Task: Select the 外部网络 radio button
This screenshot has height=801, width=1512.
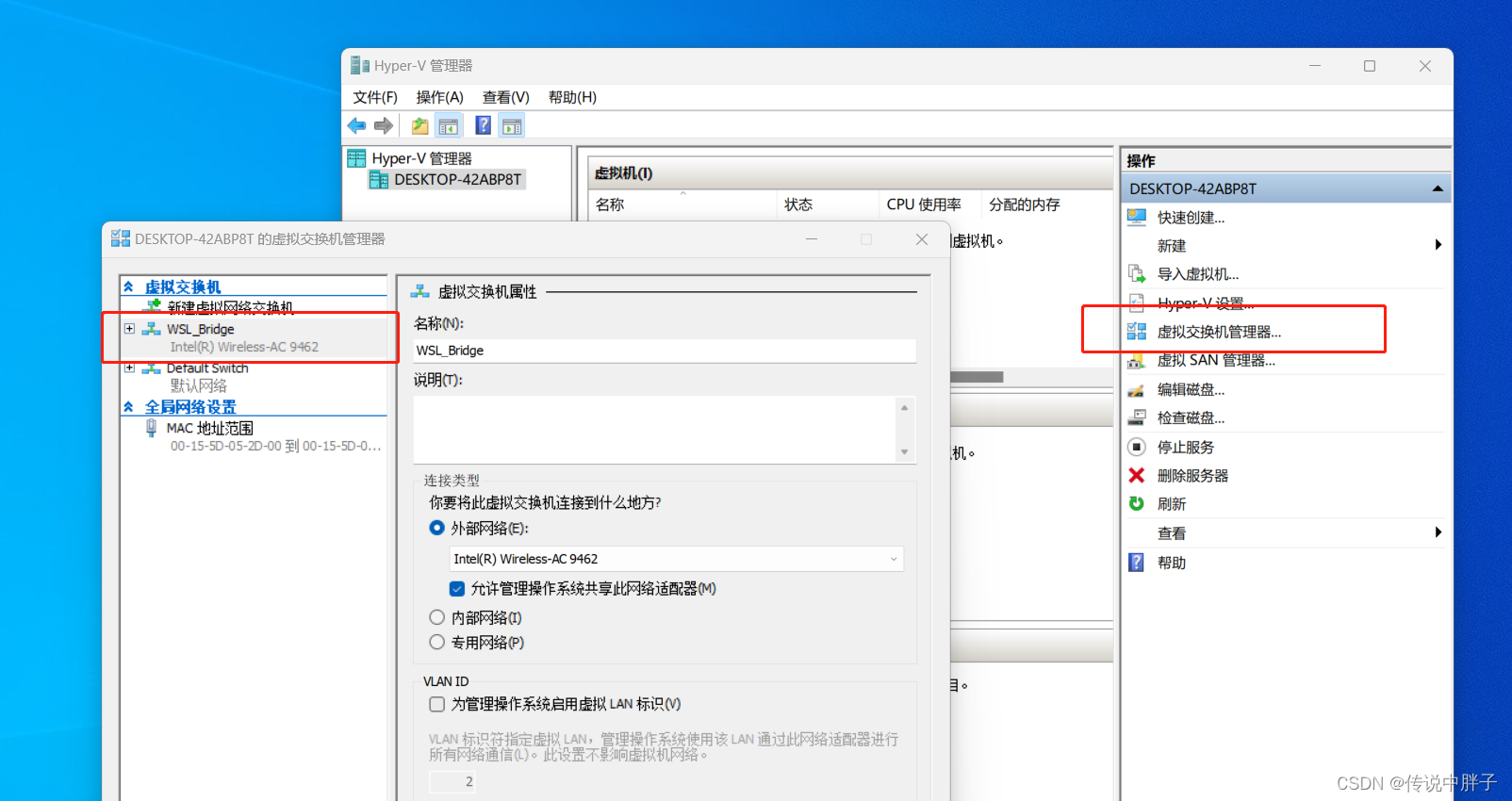Action: 436,528
